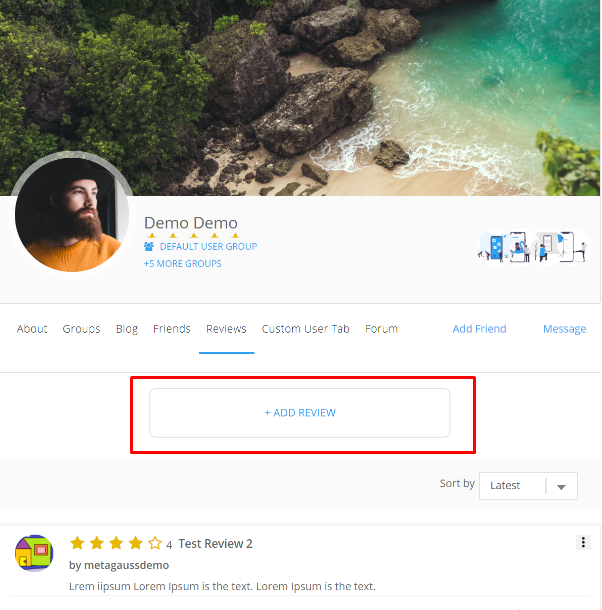Switch to the Forum tab
Screen dimensions: 602x610
381,329
